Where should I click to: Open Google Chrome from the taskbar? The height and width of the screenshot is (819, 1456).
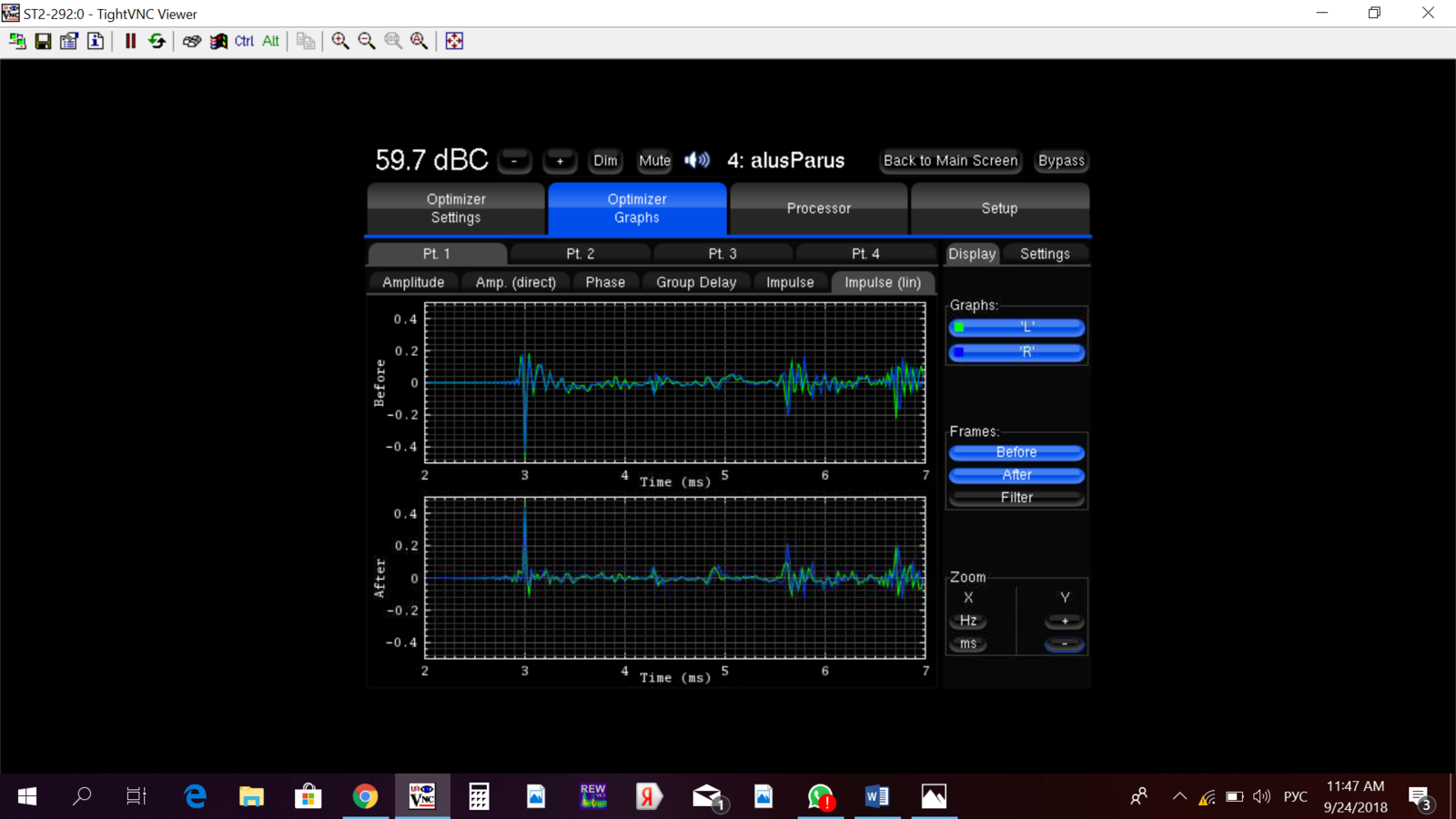click(365, 796)
